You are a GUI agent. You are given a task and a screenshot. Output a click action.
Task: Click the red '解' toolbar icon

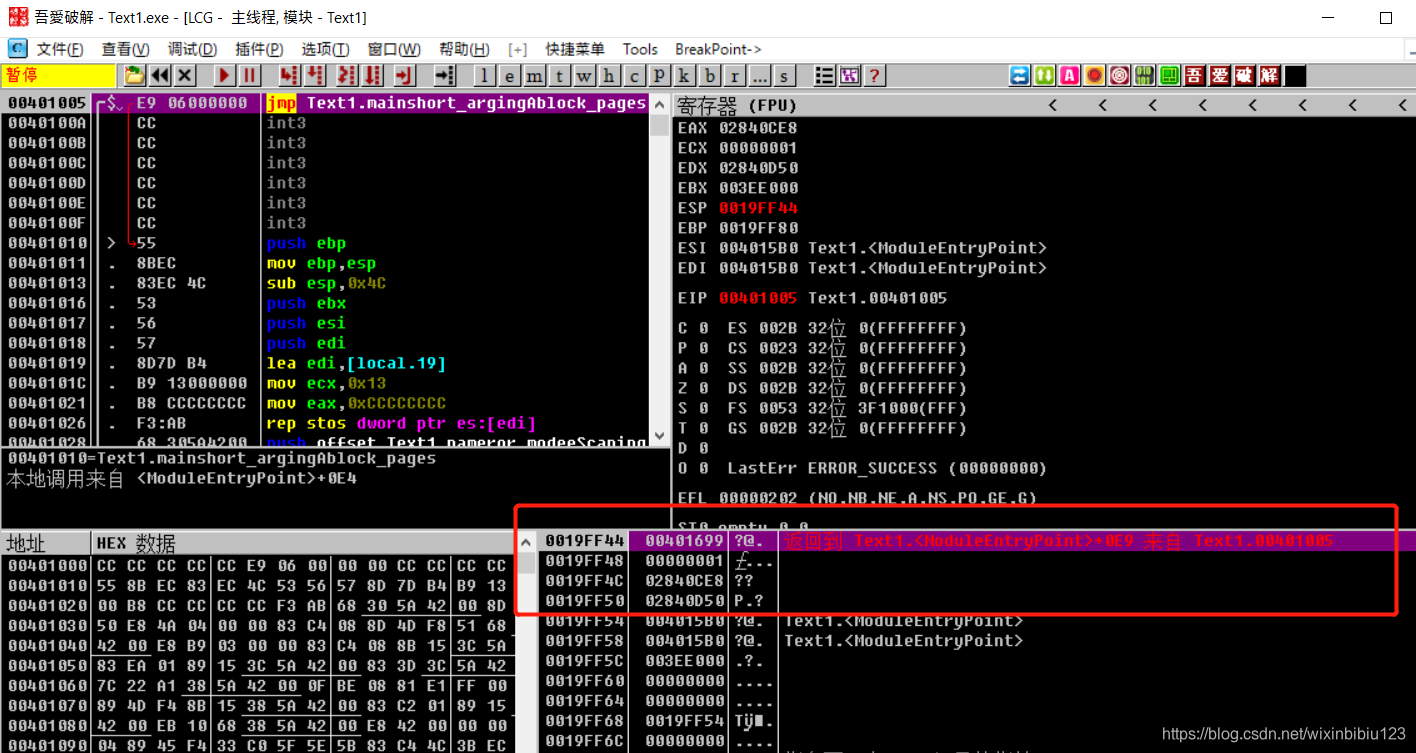click(1270, 76)
